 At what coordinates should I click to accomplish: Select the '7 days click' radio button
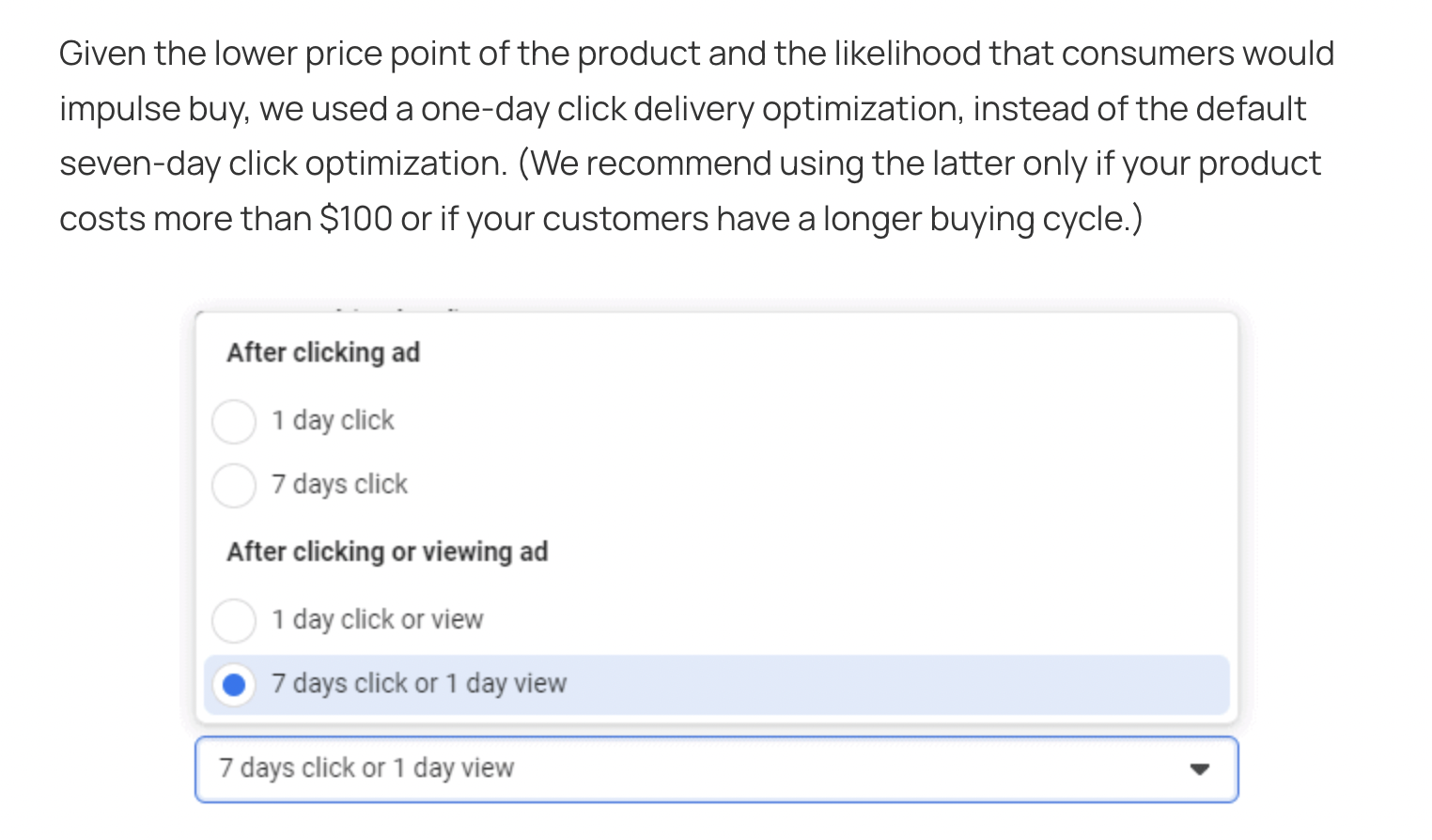pyautogui.click(x=234, y=485)
